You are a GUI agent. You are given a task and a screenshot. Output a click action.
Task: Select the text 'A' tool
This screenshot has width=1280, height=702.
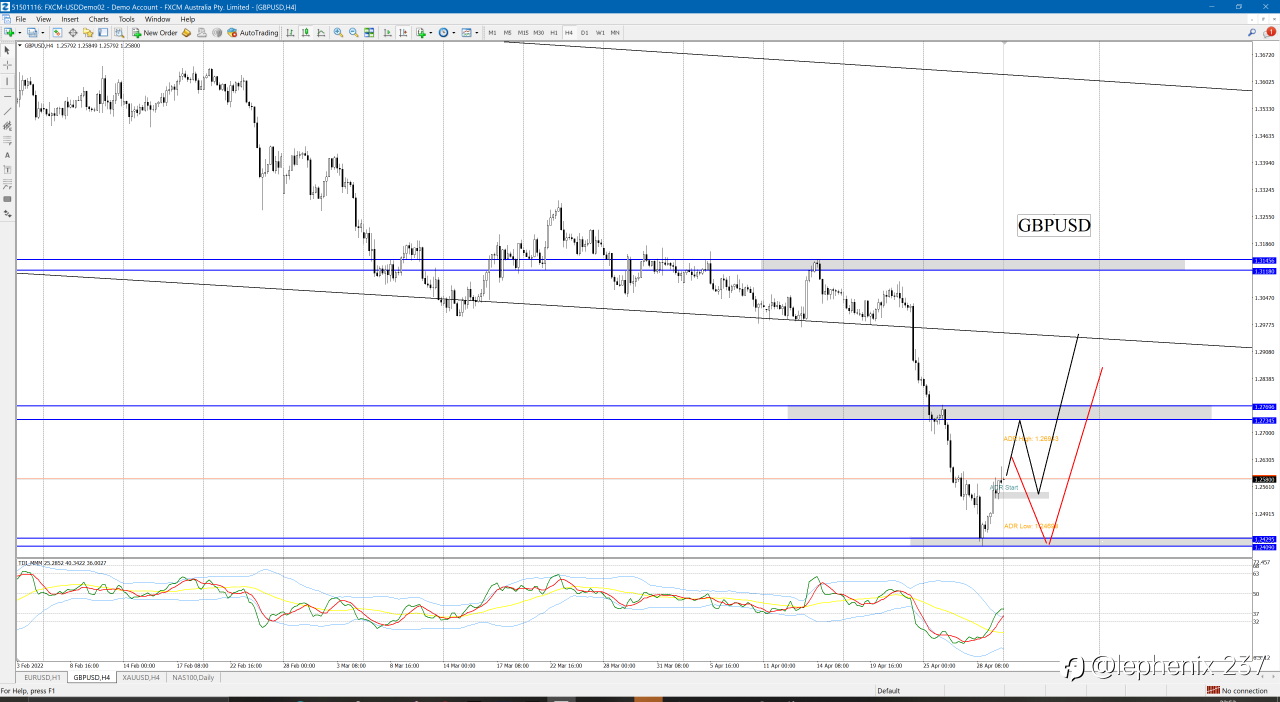pyautogui.click(x=8, y=155)
